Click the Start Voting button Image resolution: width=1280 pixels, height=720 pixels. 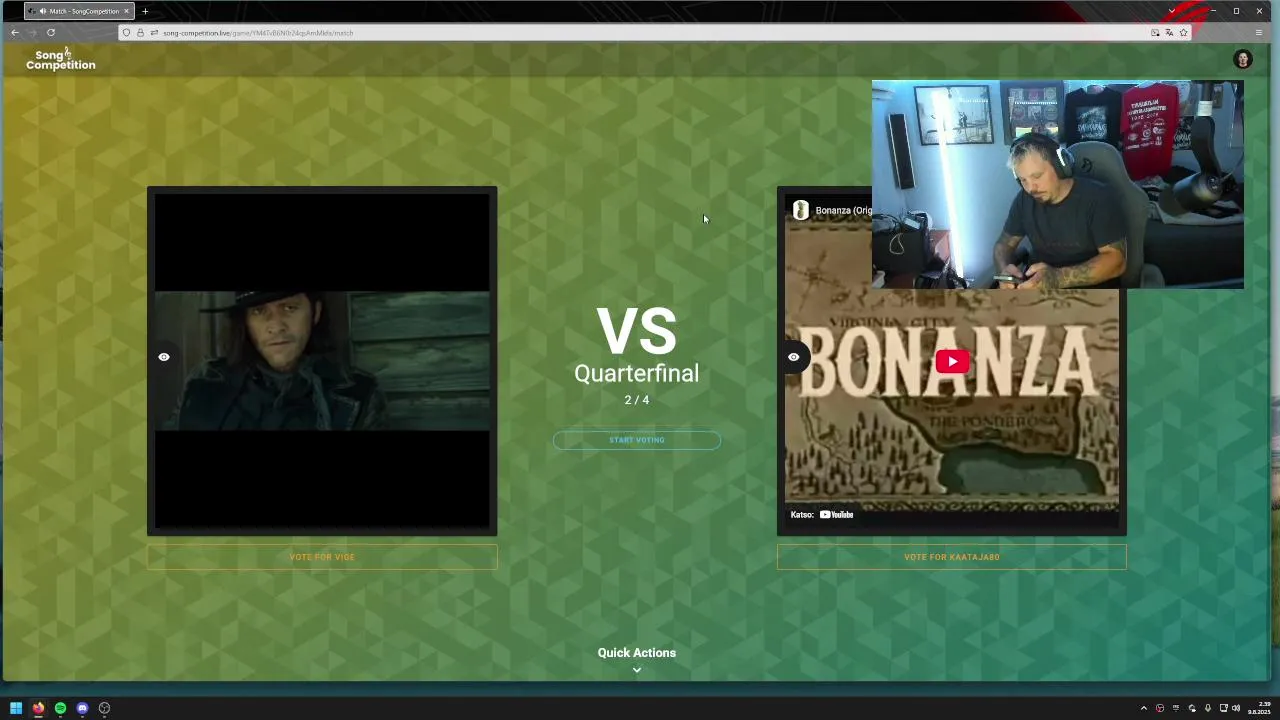636,440
